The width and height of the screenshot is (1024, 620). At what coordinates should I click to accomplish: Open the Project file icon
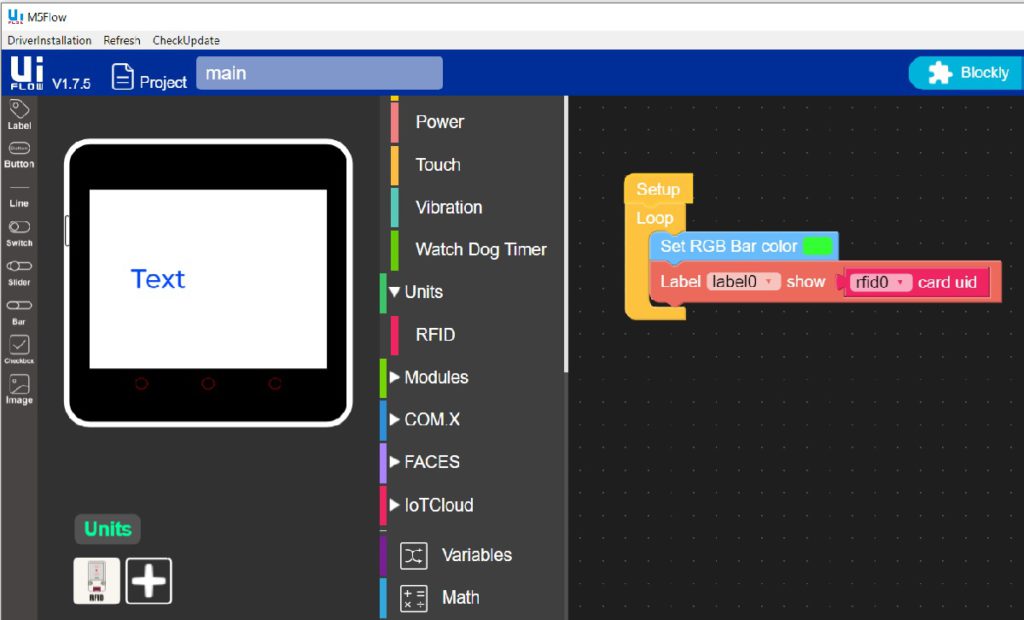pos(122,76)
